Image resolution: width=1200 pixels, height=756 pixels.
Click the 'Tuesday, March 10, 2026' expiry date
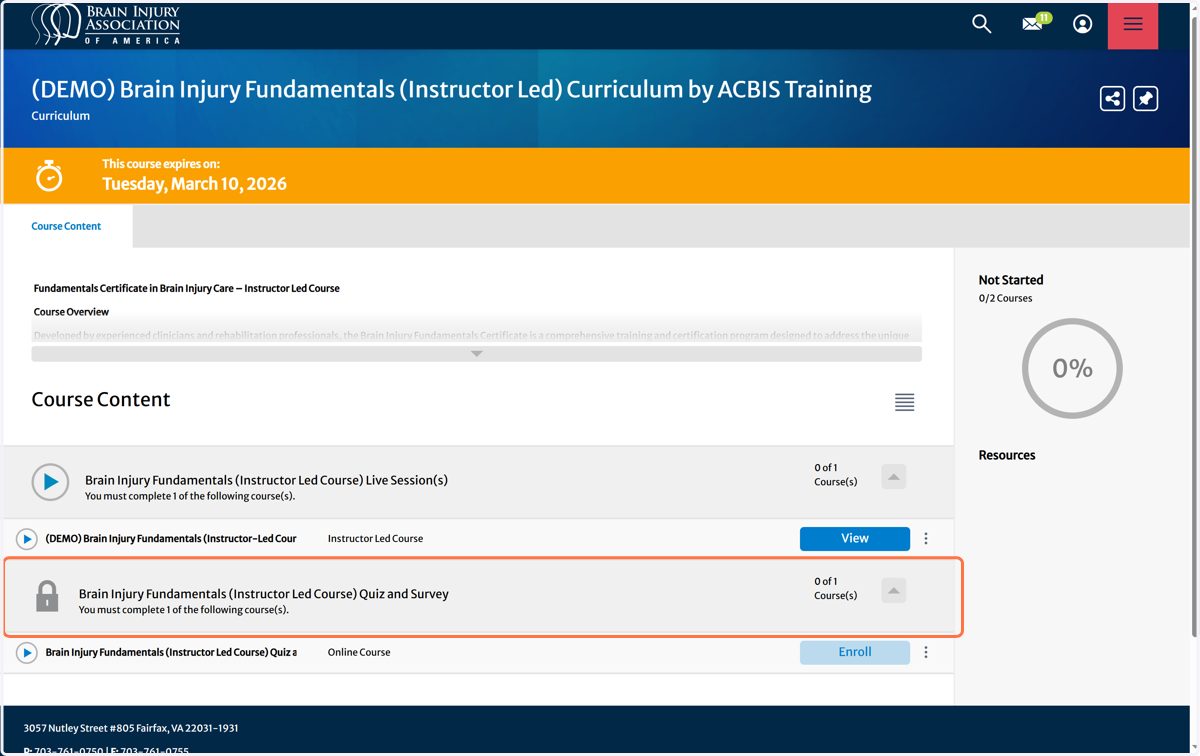point(194,184)
